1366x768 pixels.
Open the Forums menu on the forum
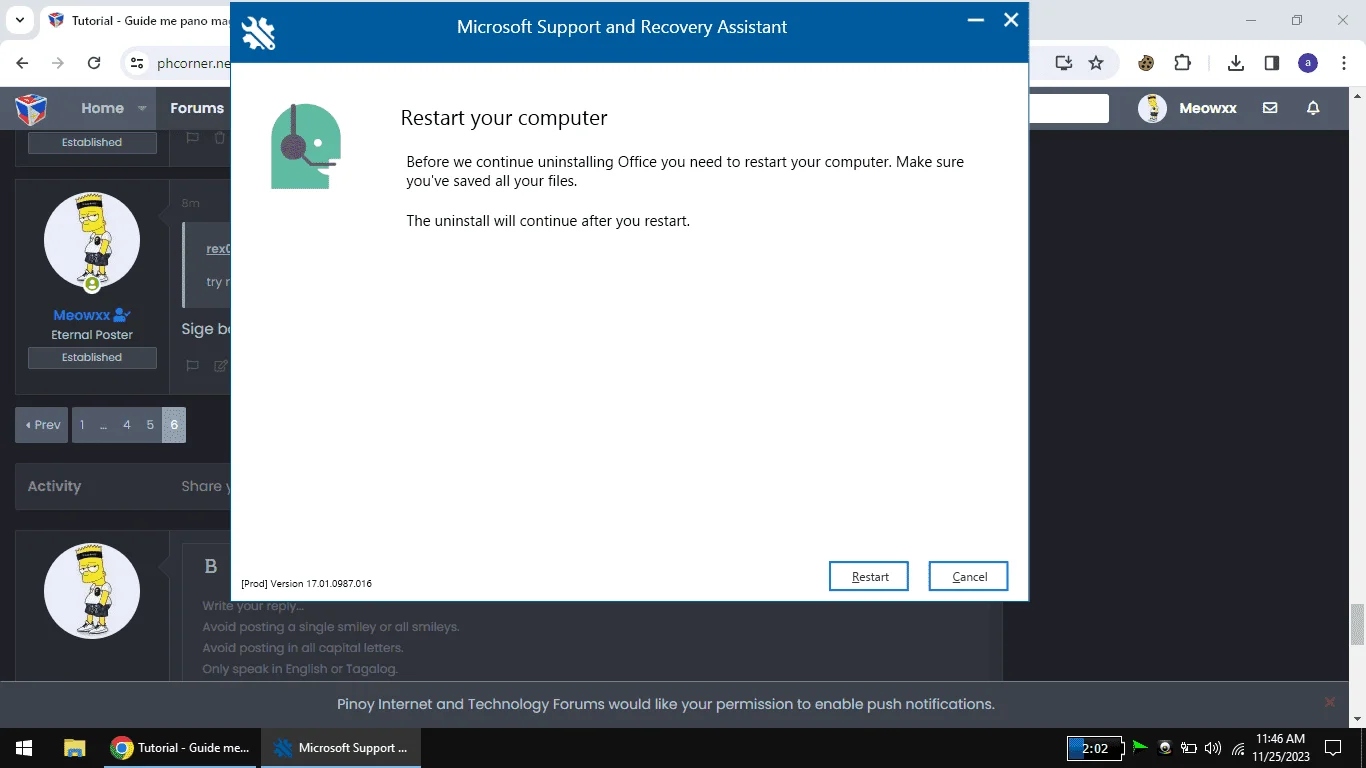click(x=197, y=108)
